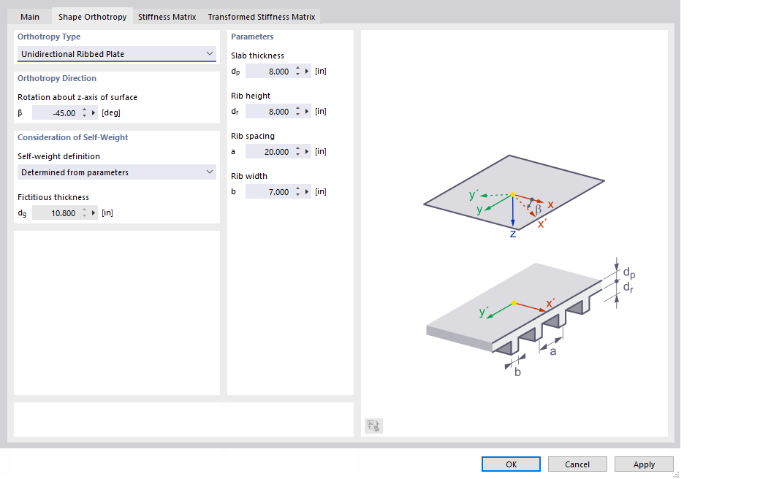Screen dimensions: 760x479
Task: Click the rib height spinner arrows
Action: click(x=298, y=112)
